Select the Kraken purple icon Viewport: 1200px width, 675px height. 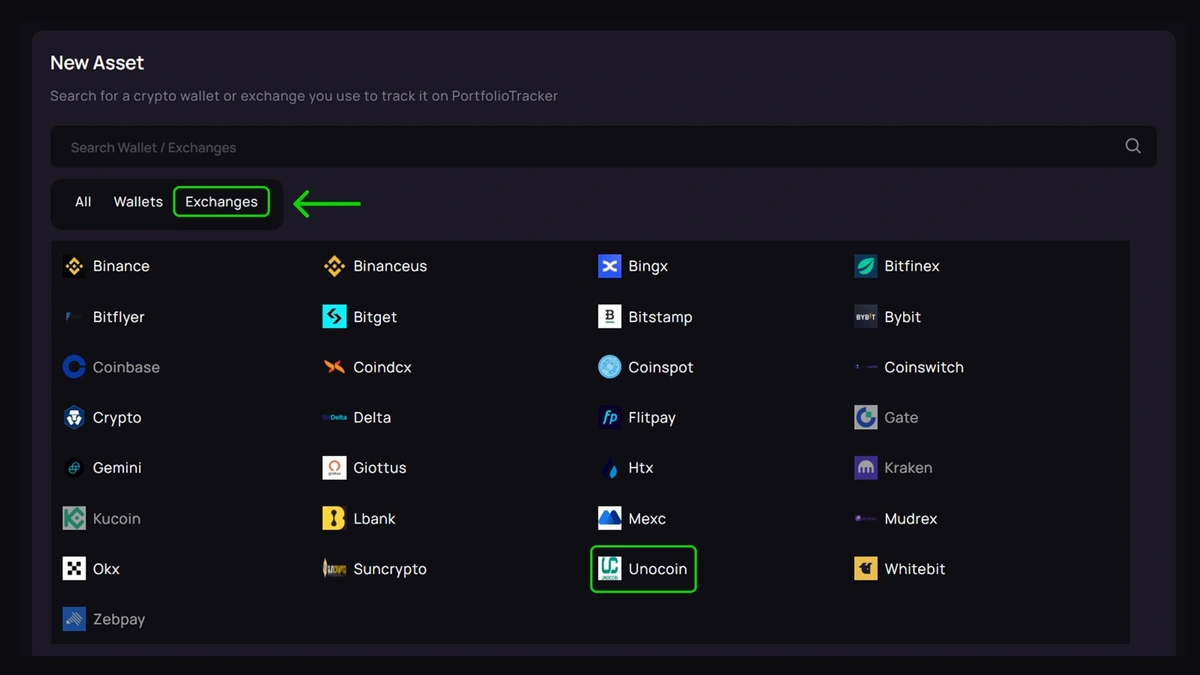coord(866,468)
